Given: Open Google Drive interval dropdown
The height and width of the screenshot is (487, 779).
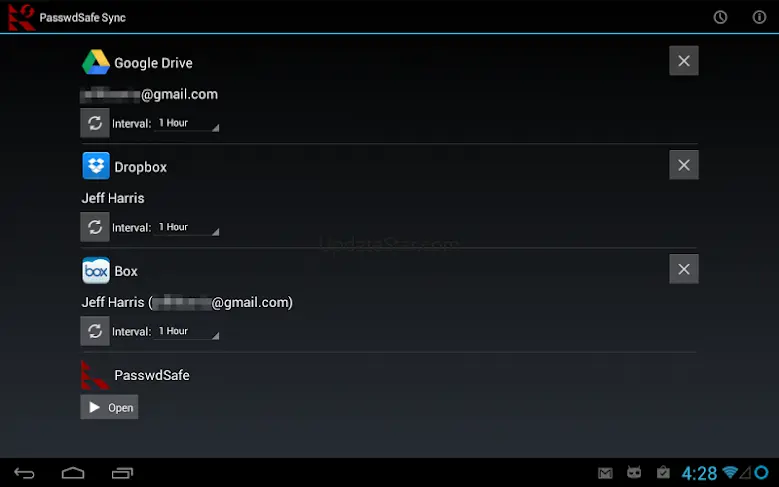Looking at the screenshot, I should click(187, 123).
